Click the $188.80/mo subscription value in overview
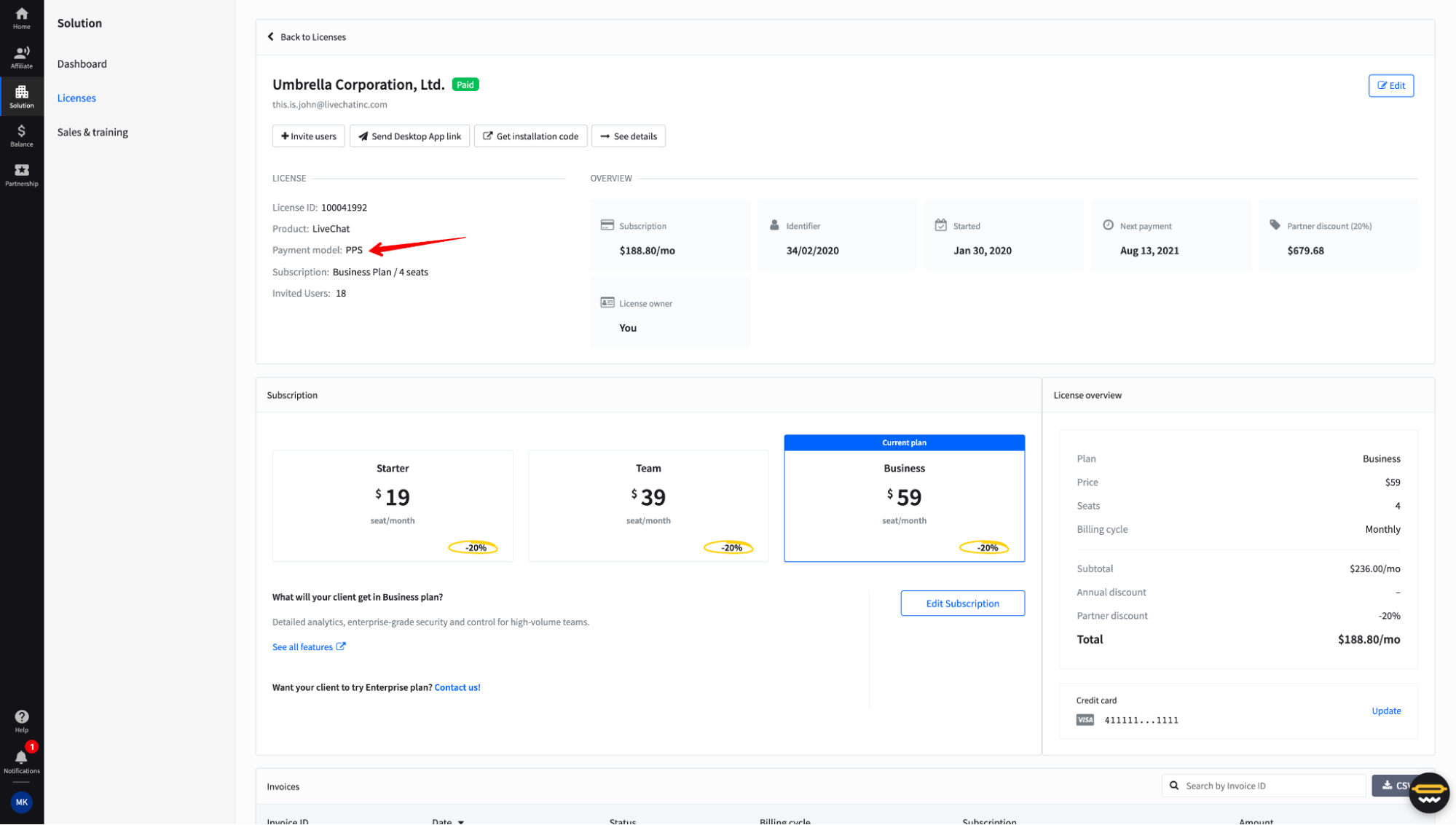Screen dimensions: 1456x825 click(x=647, y=251)
